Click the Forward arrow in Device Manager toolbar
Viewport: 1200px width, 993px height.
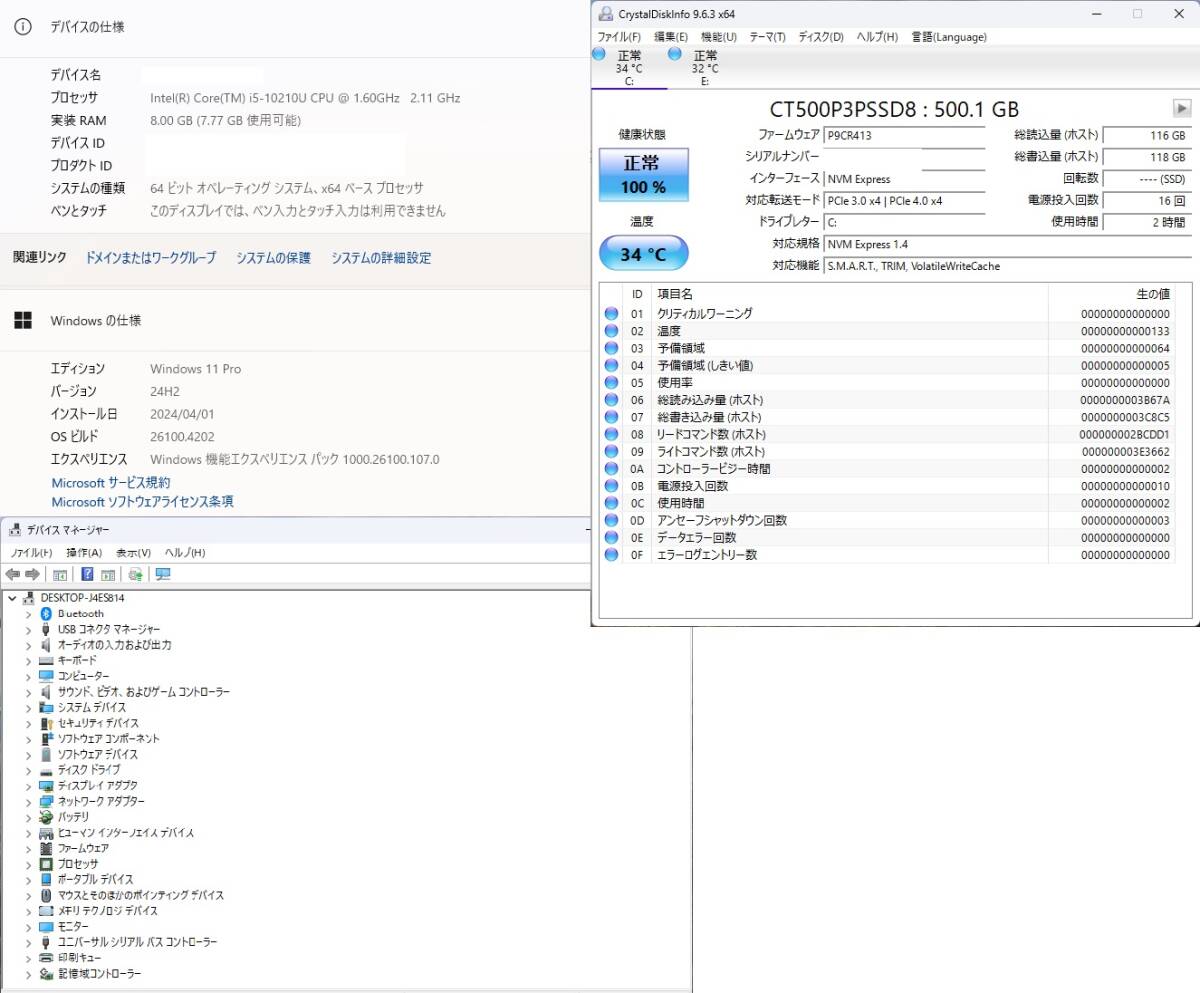pos(32,574)
